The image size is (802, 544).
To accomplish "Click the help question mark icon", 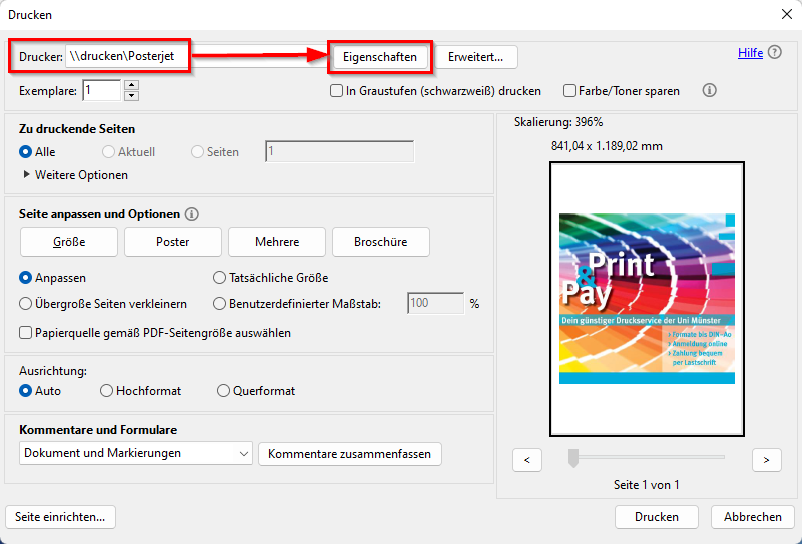I will pyautogui.click(x=775, y=53).
